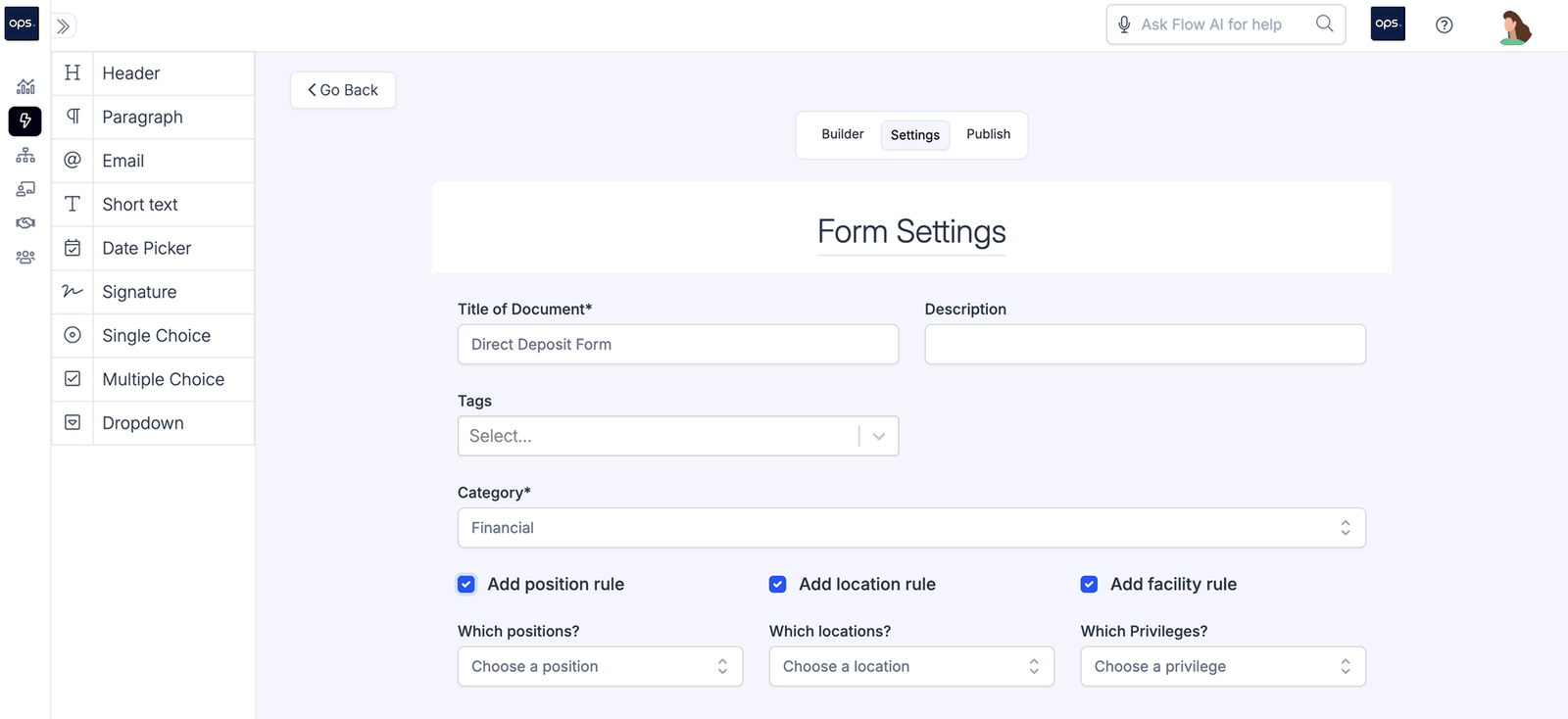Open the Category dropdown showing Financial

point(911,528)
